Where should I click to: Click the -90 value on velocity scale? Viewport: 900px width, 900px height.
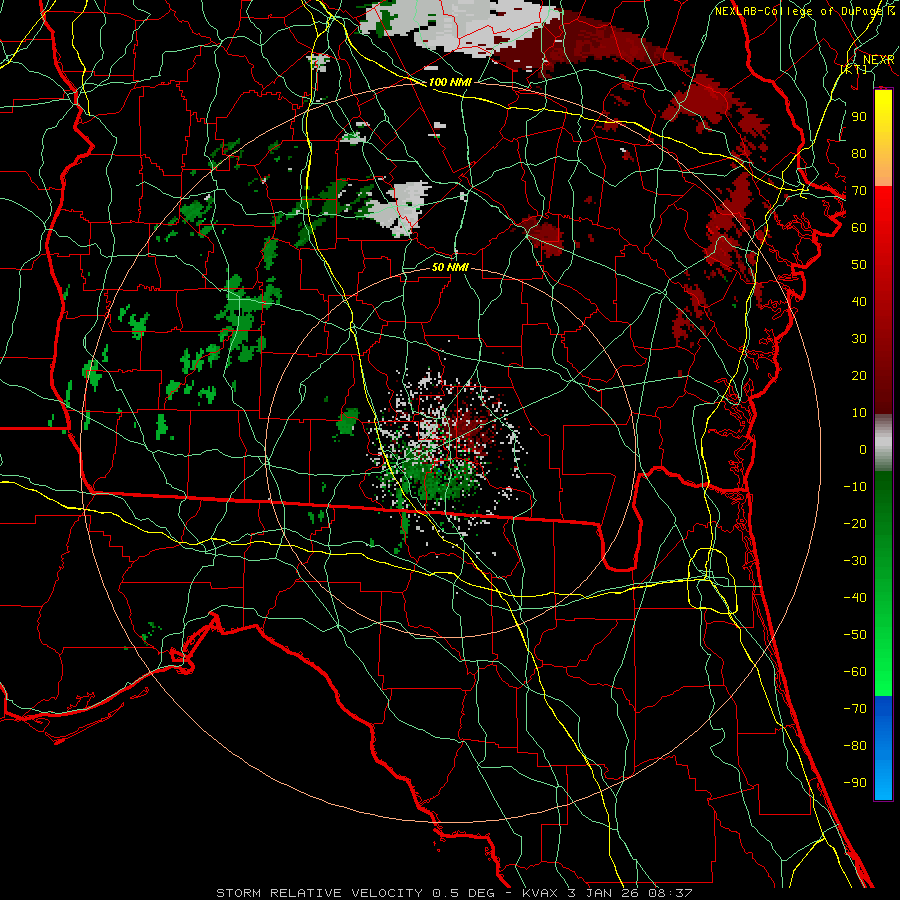[855, 782]
